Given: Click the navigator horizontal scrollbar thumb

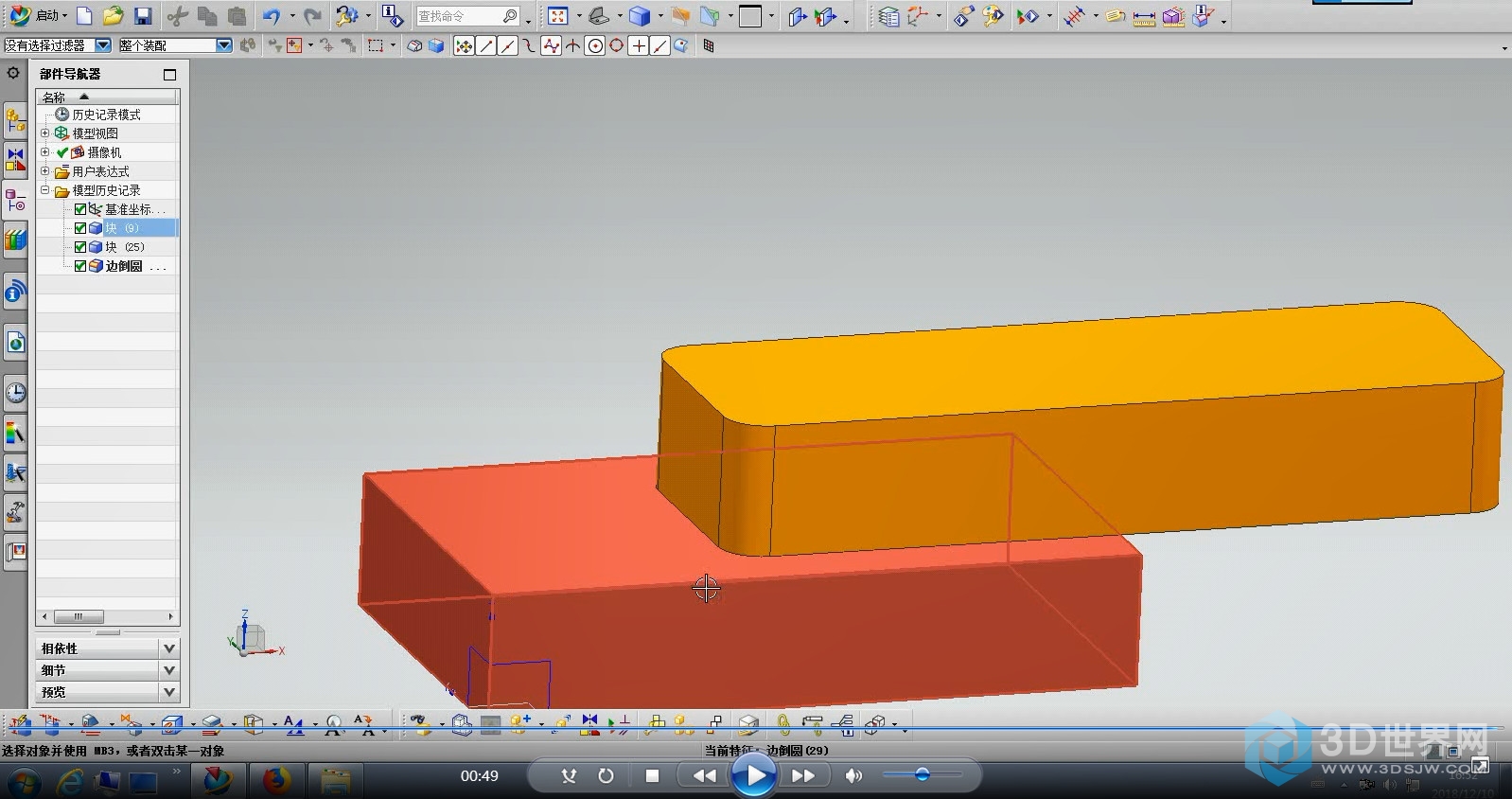Looking at the screenshot, I should pyautogui.click(x=79, y=616).
